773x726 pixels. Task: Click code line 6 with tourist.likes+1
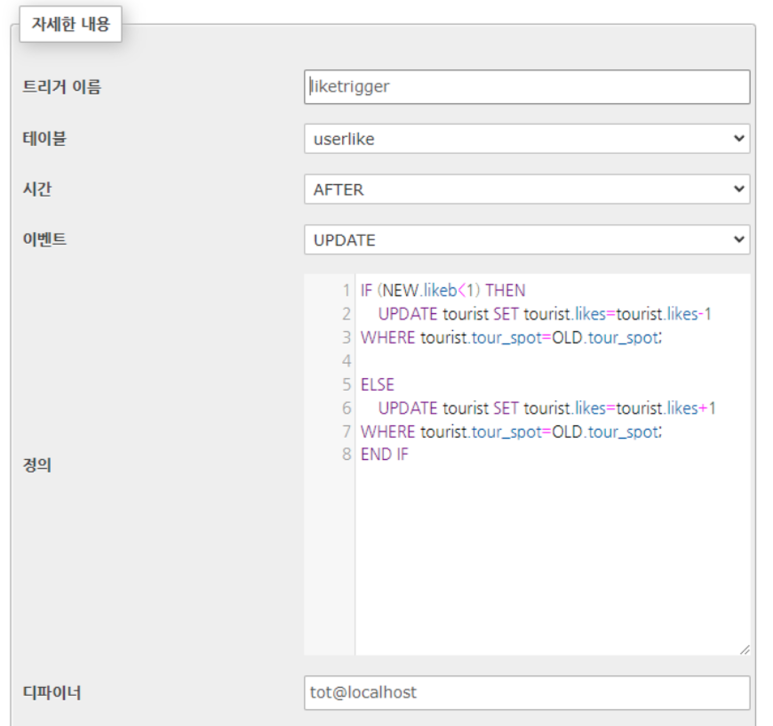[547, 408]
